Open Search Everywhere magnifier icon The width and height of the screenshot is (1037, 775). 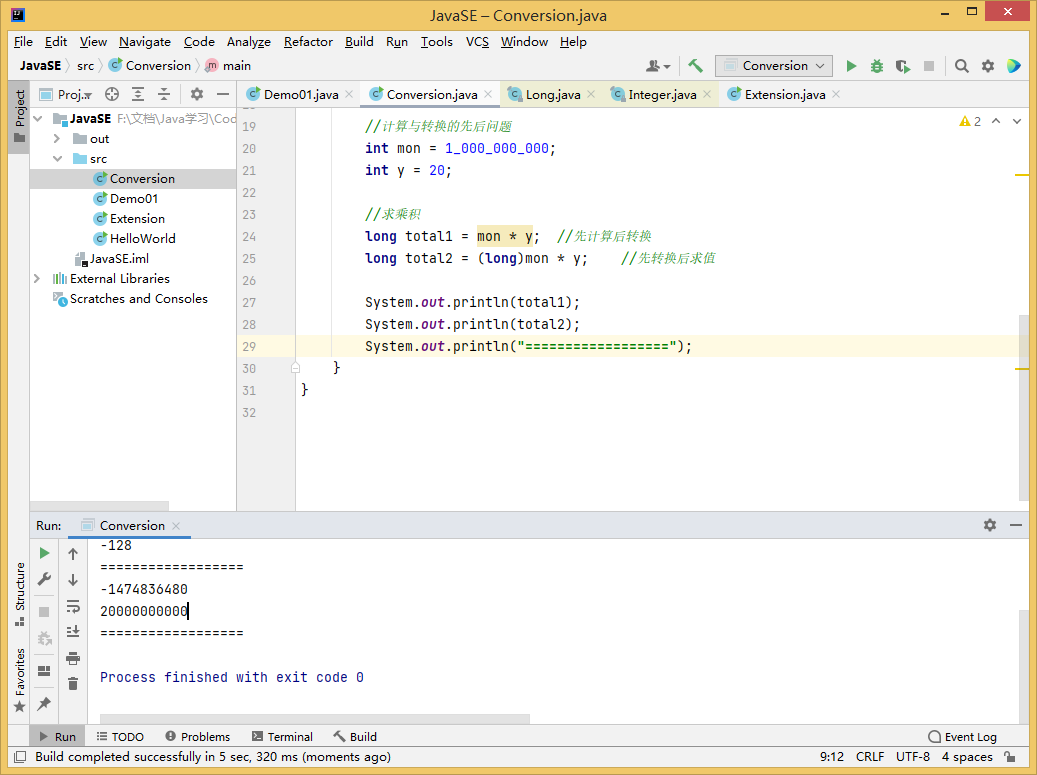tap(961, 66)
